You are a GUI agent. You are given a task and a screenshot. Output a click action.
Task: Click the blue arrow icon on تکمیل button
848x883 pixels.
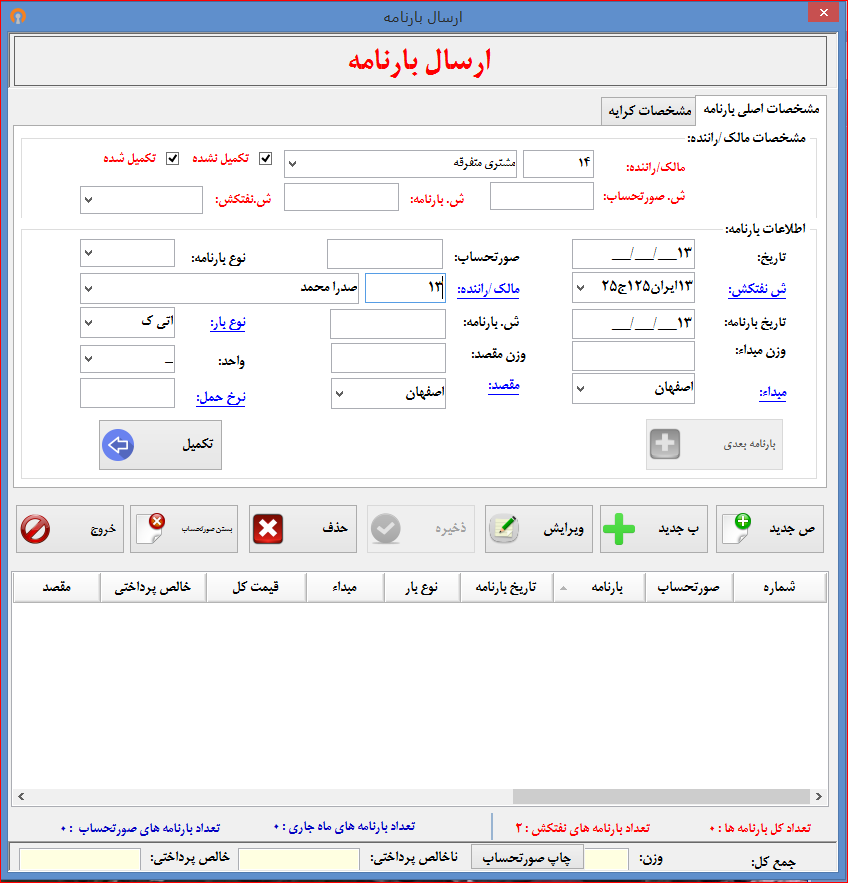click(x=118, y=445)
